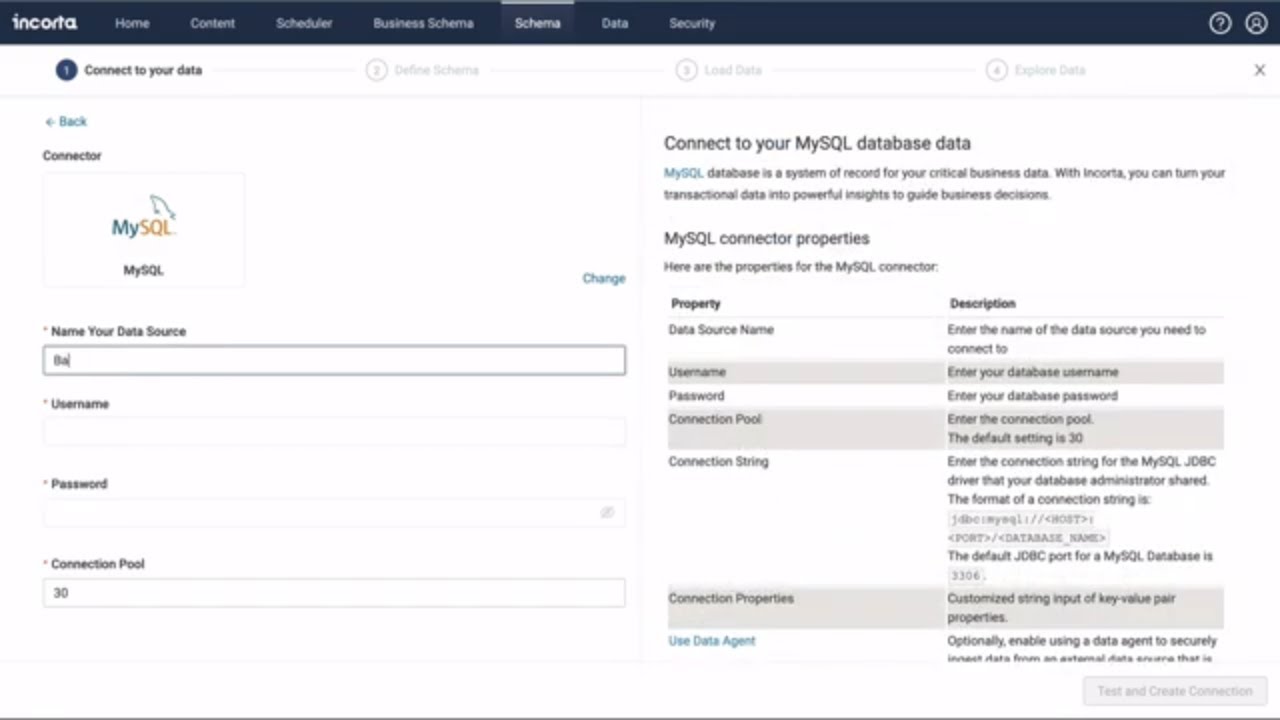Select step 4 Explore Data

tap(1036, 70)
